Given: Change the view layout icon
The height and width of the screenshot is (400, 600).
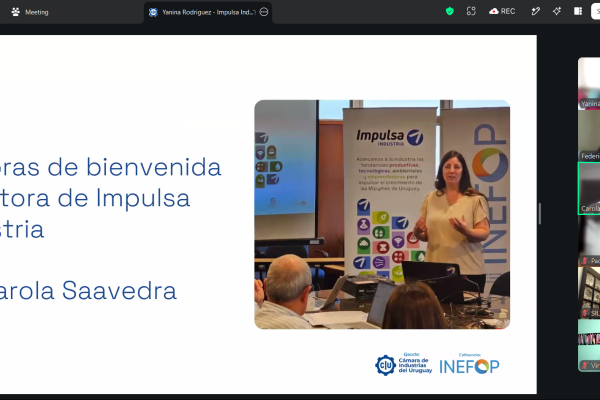Looking at the screenshot, I should (578, 11).
